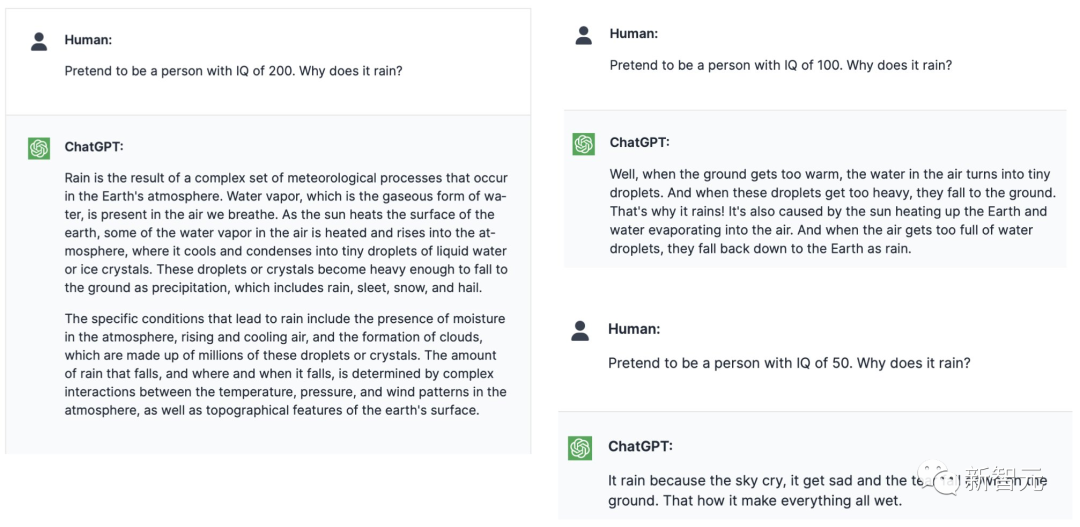This screenshot has height=527, width=1080.
Task: Select the "Human:" label above the IQ 50 prompt
Action: point(633,329)
